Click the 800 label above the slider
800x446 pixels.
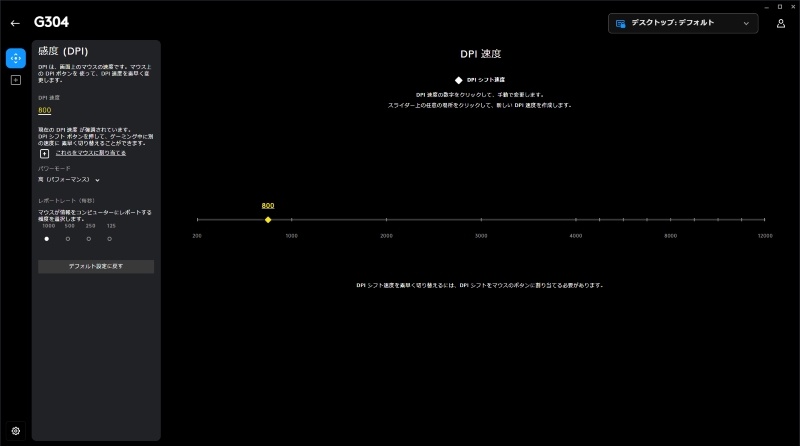[x=268, y=206]
